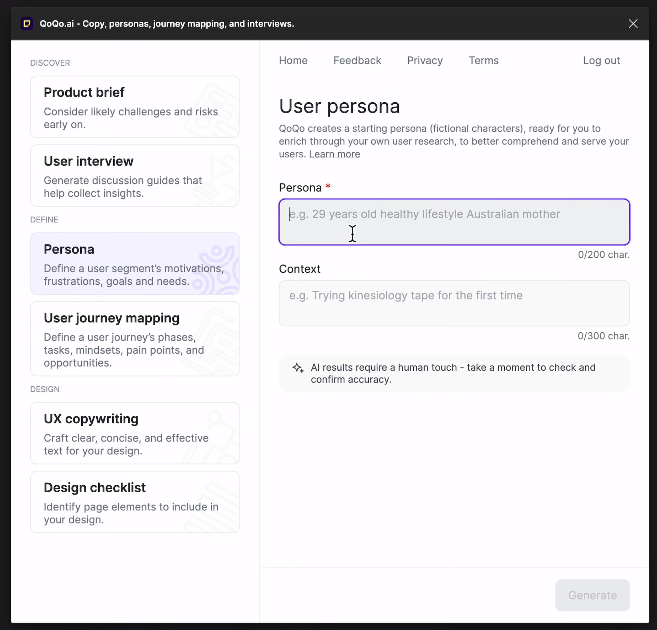Open the Product brief card
This screenshot has width=657, height=630.
(x=135, y=106)
